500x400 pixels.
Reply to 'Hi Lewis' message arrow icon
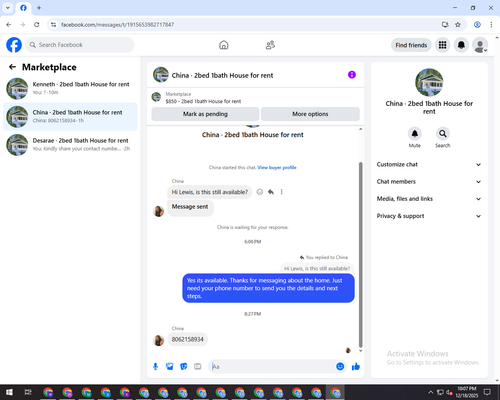[x=271, y=192]
